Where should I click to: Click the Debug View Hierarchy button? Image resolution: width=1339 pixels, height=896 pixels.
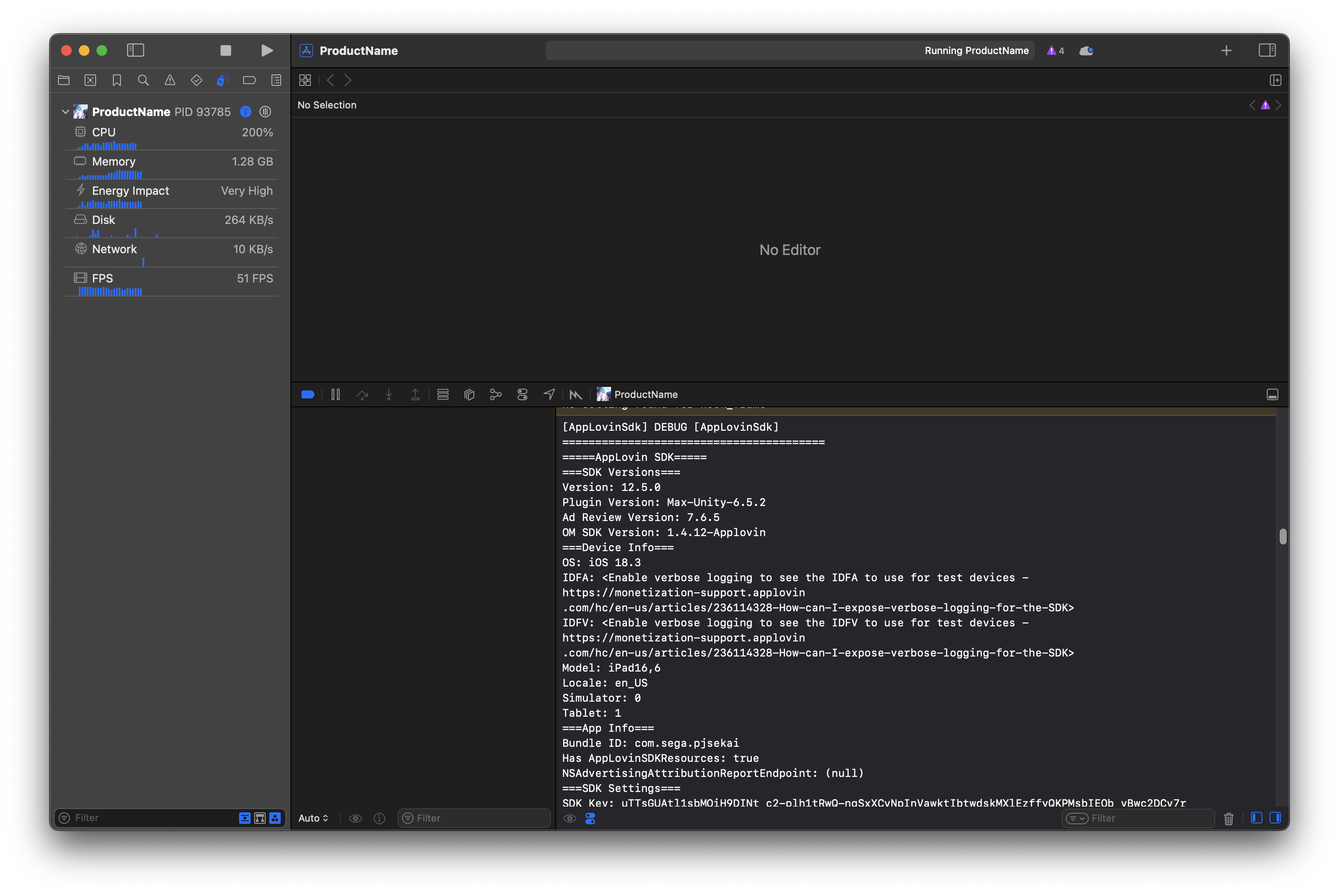(x=469, y=394)
